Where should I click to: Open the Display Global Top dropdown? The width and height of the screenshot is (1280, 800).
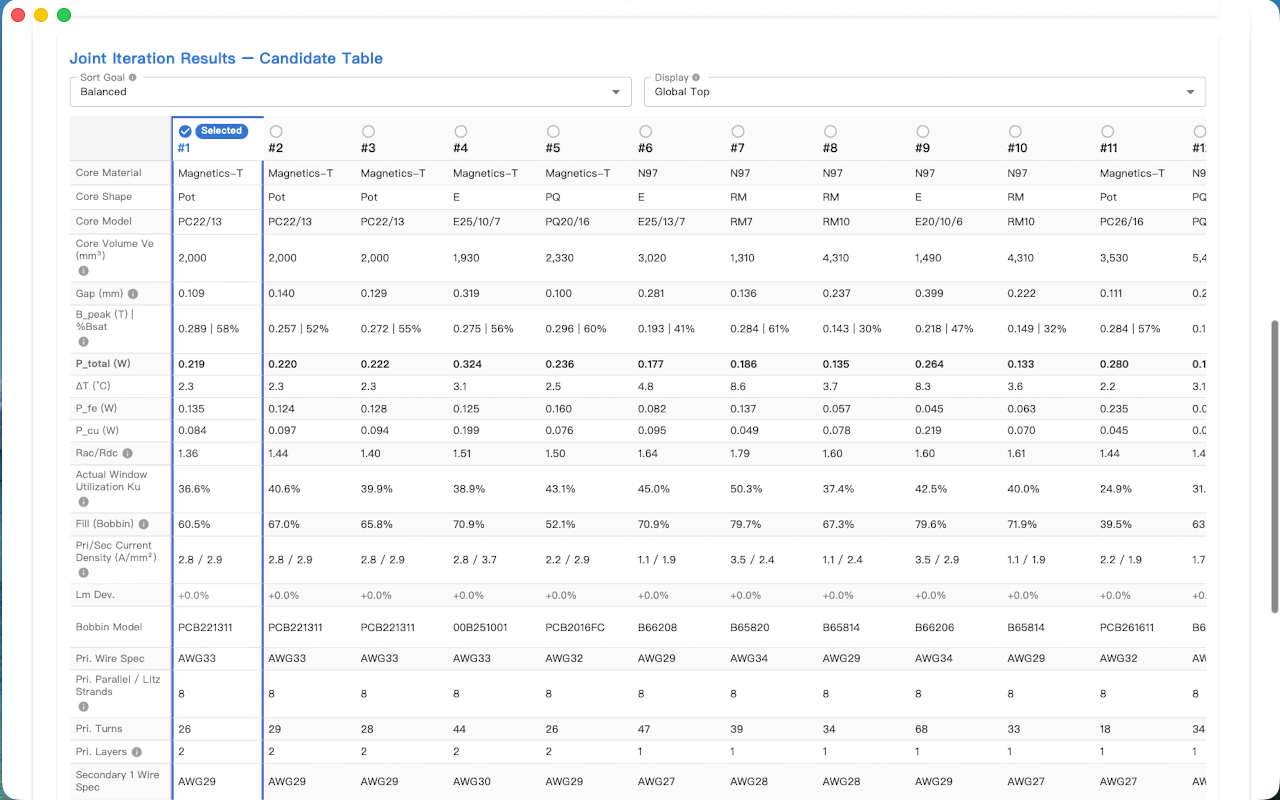[x=925, y=91]
